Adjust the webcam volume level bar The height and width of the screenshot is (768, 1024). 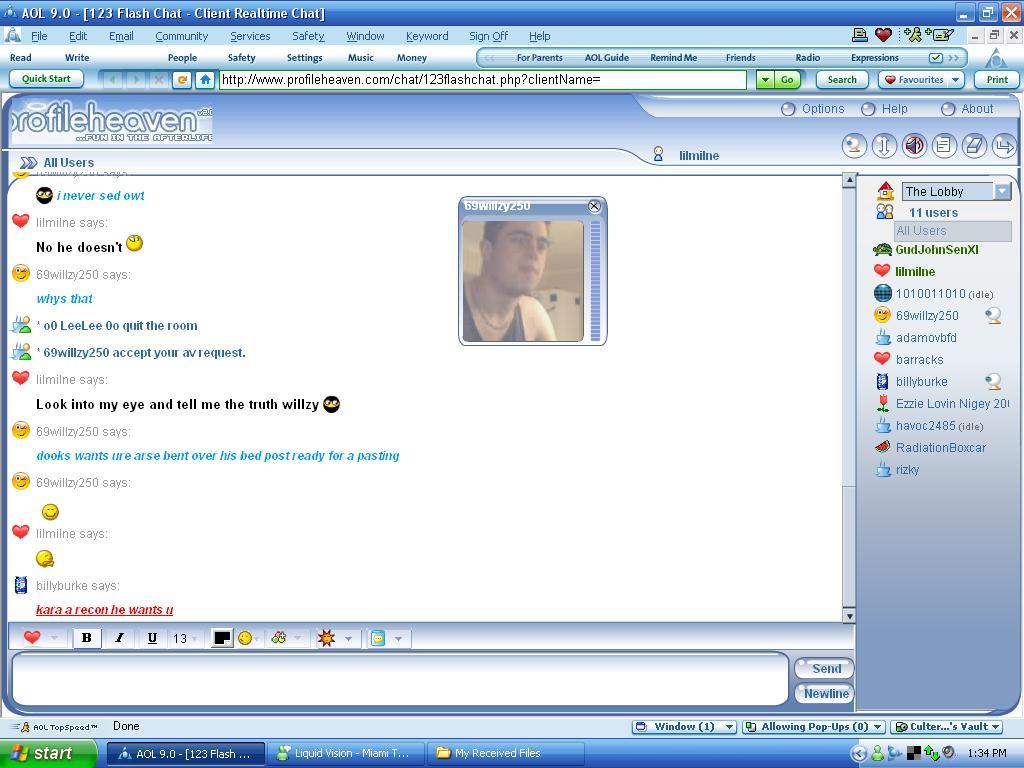click(595, 281)
